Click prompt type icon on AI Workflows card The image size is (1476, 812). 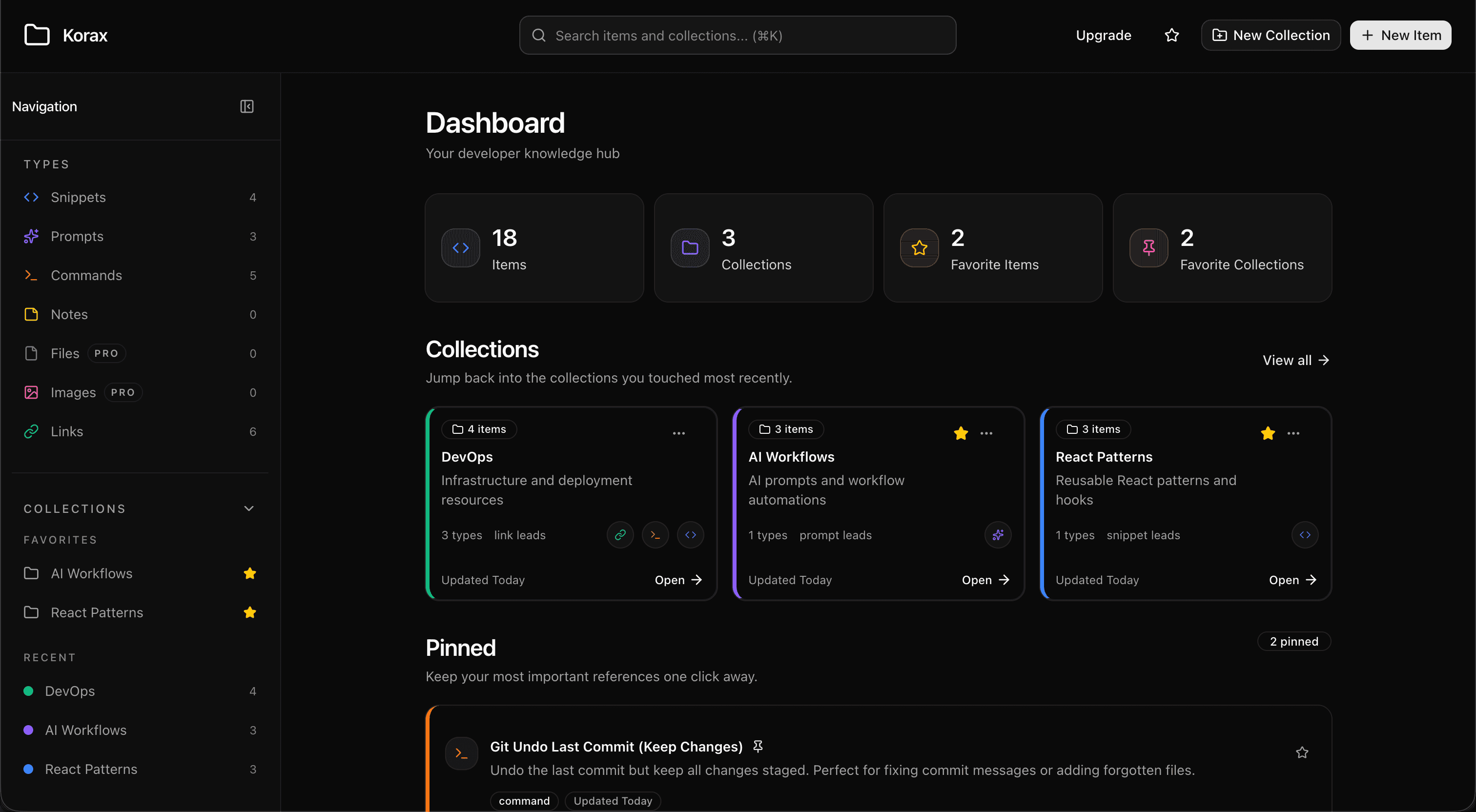pyautogui.click(x=998, y=535)
